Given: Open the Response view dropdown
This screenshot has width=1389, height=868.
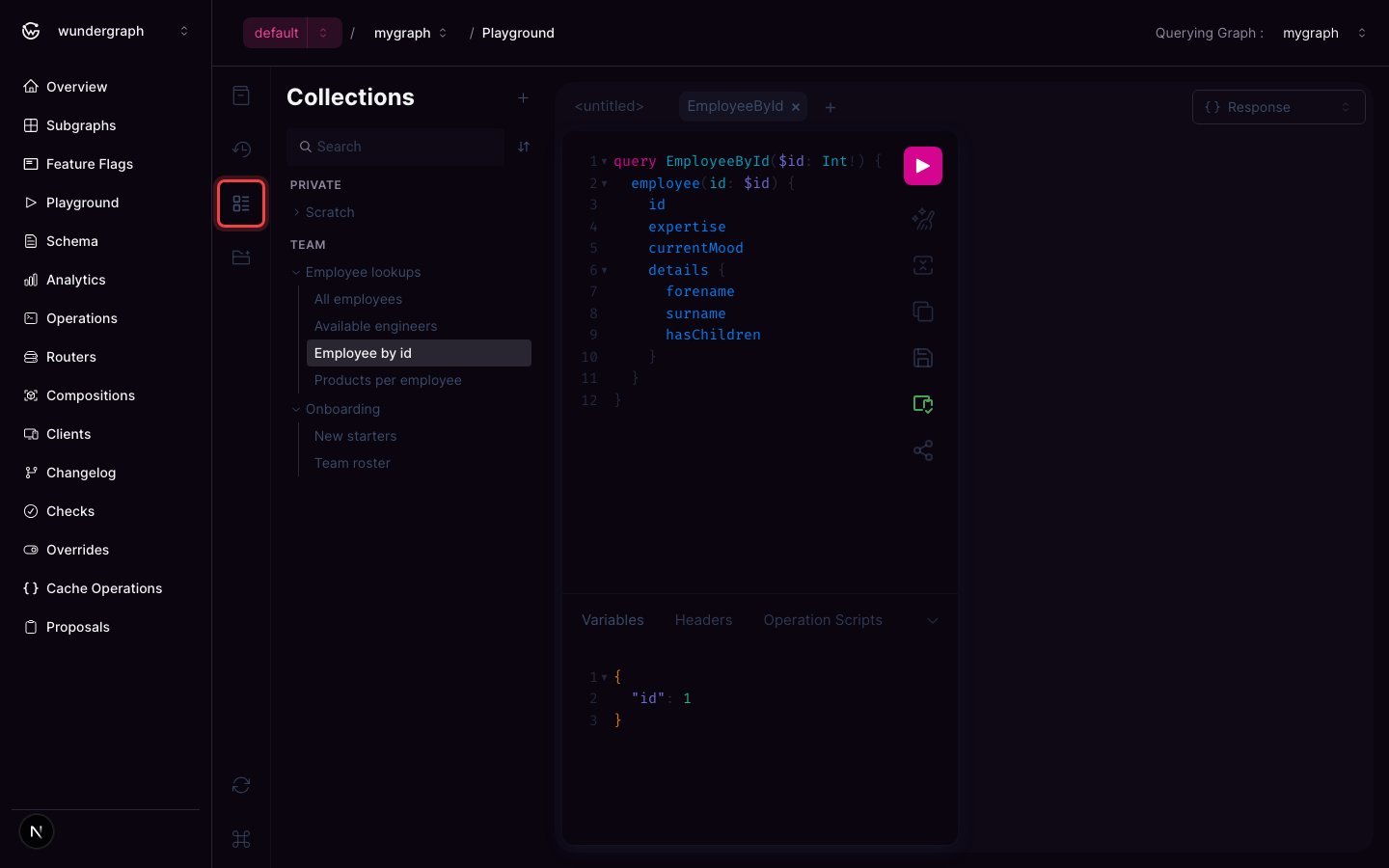Looking at the screenshot, I should (1278, 107).
